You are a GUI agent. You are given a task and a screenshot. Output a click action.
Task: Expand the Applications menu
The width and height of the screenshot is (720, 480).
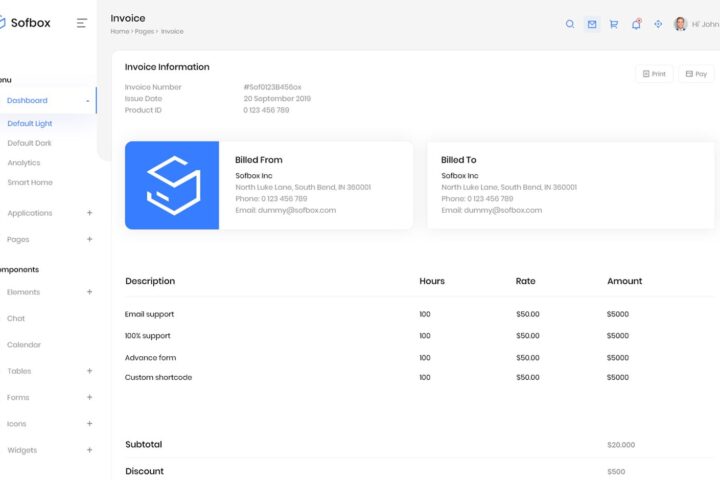89,213
